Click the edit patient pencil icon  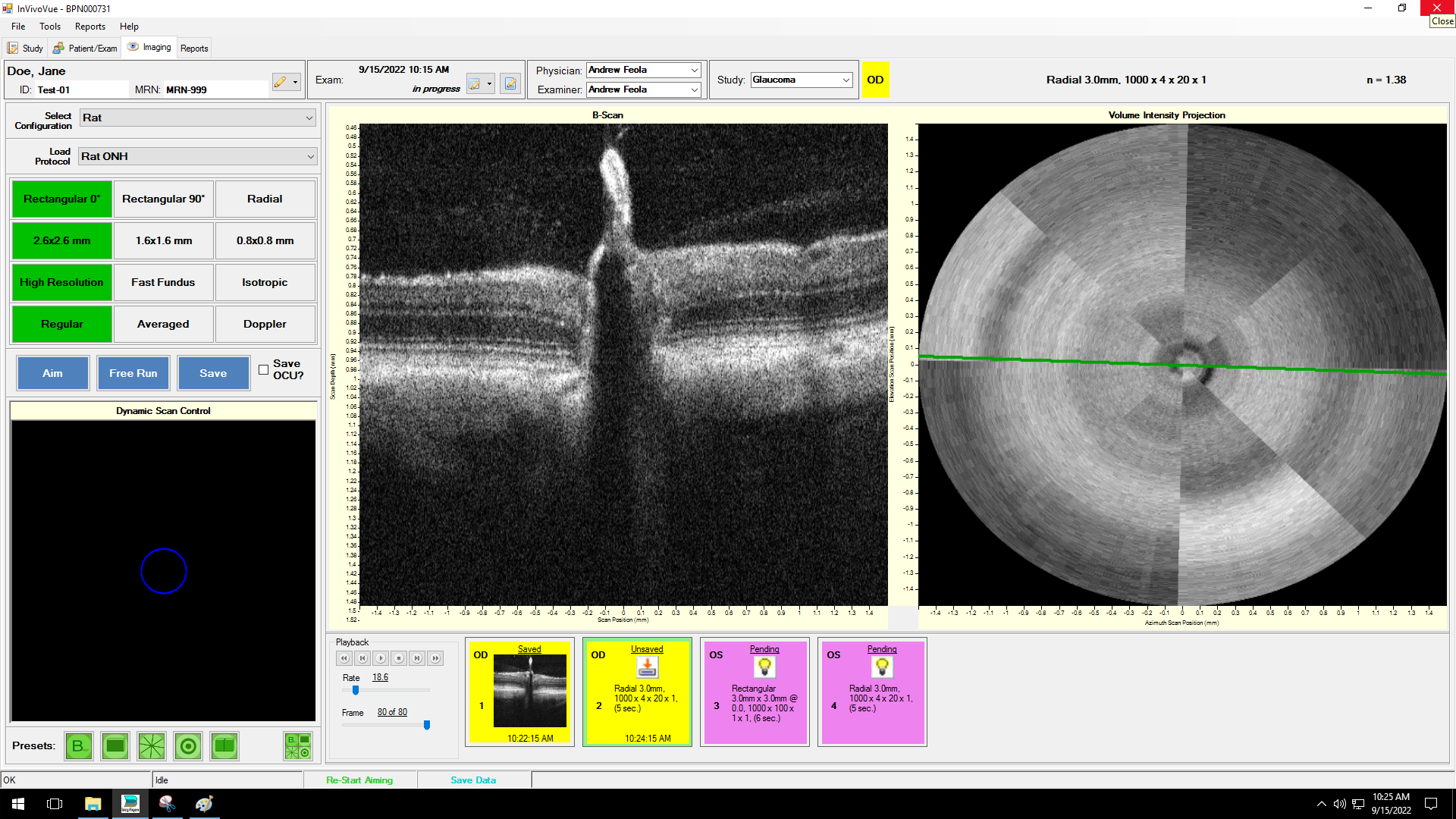[x=281, y=82]
